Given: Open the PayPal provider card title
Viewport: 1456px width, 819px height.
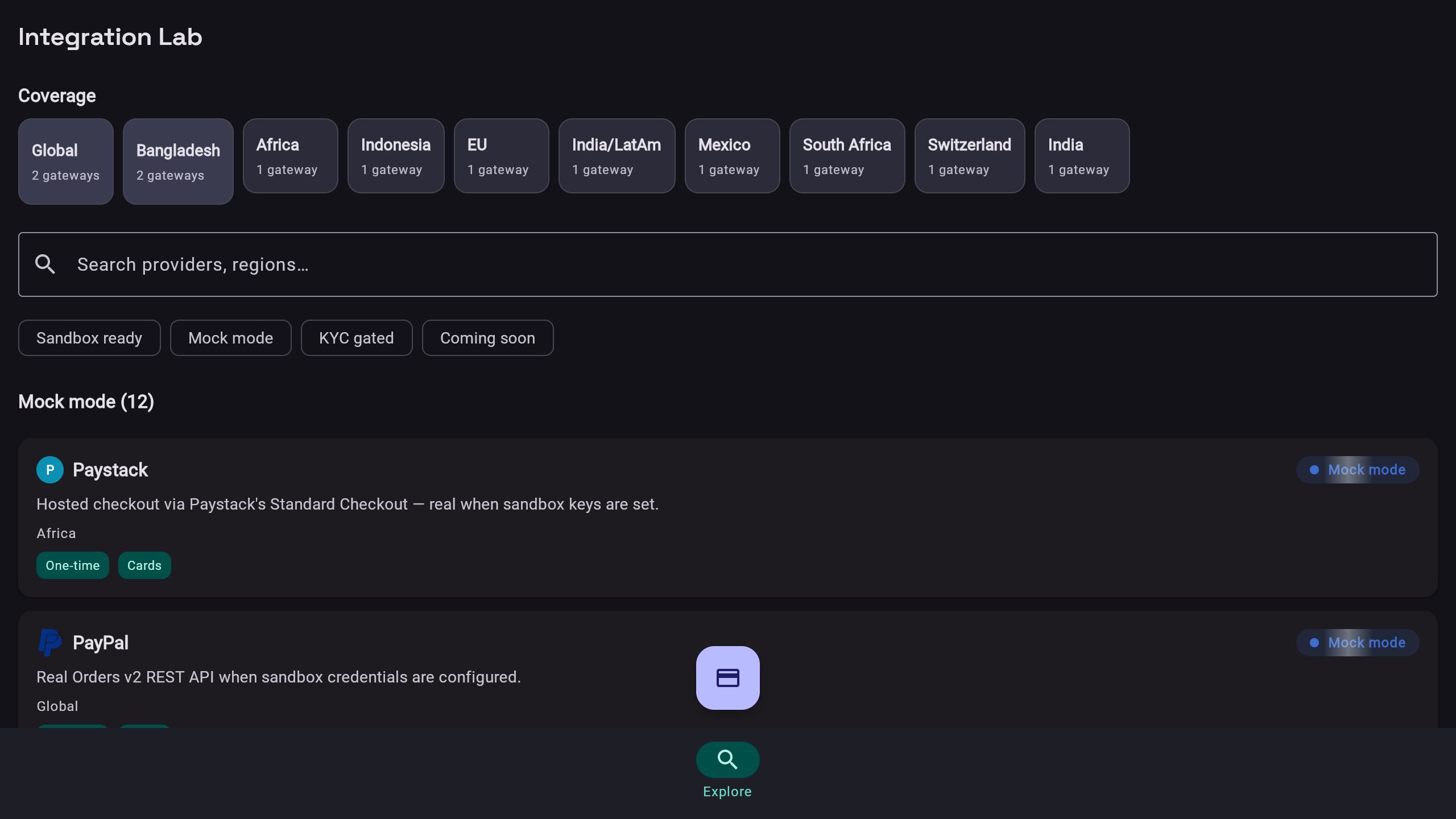Looking at the screenshot, I should click(101, 643).
